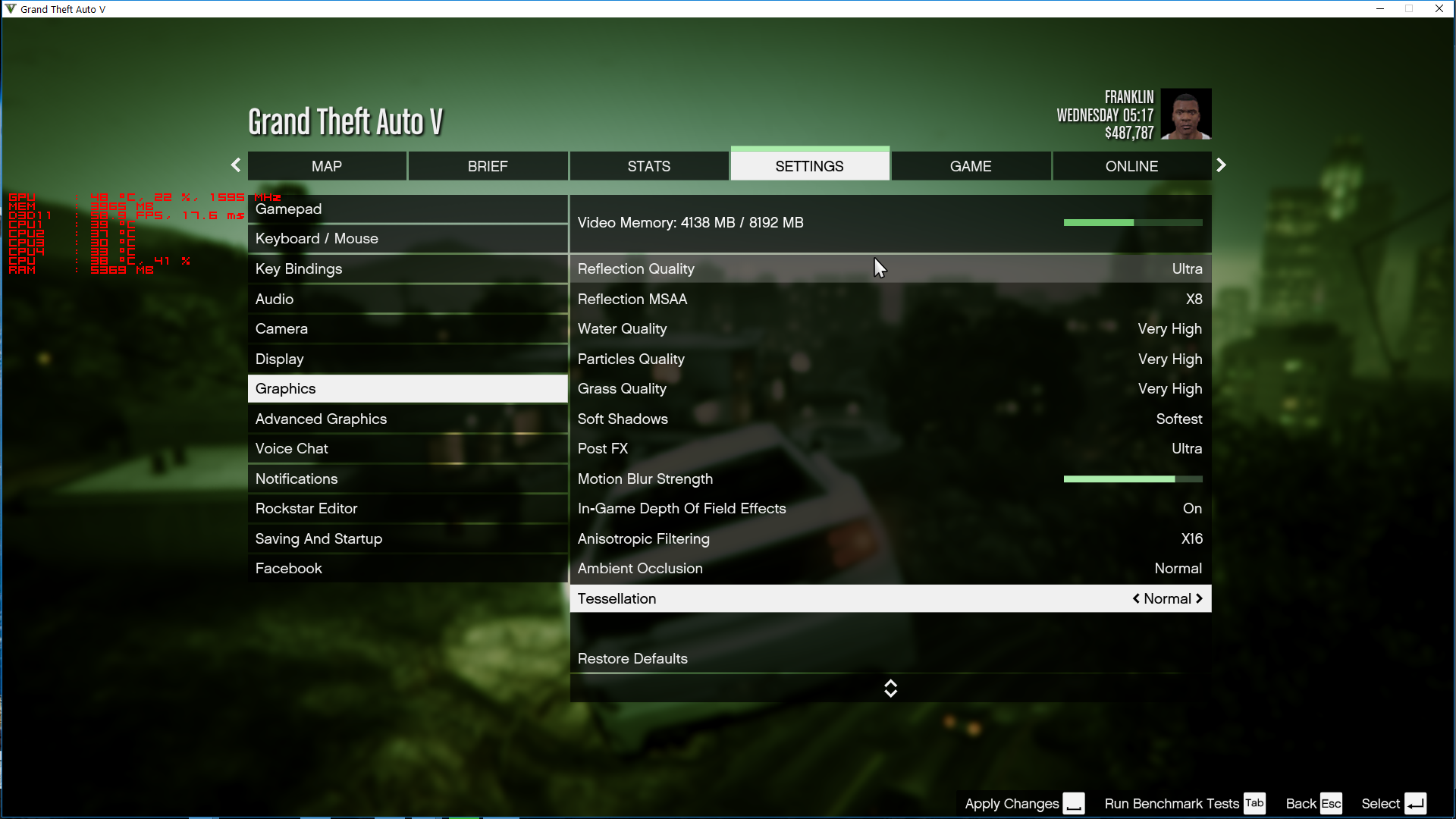Click the Motion Blur Strength label
The height and width of the screenshot is (819, 1456).
click(x=645, y=479)
